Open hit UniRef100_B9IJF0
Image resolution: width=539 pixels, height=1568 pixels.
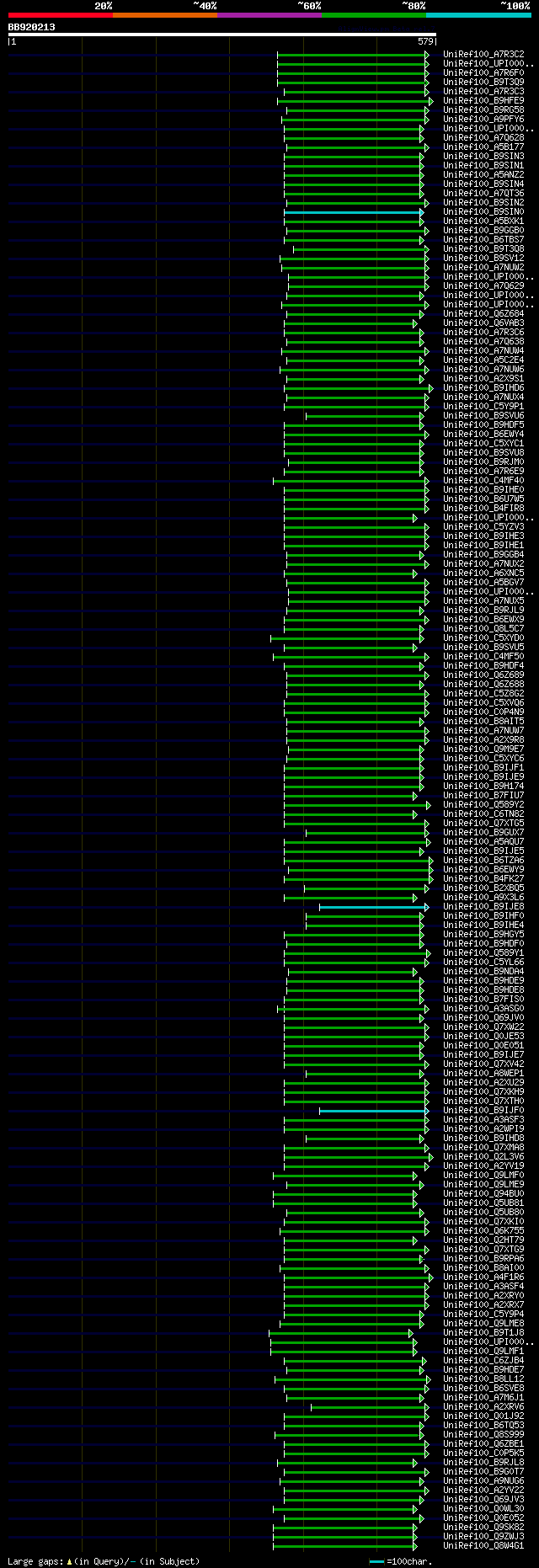[483, 1111]
